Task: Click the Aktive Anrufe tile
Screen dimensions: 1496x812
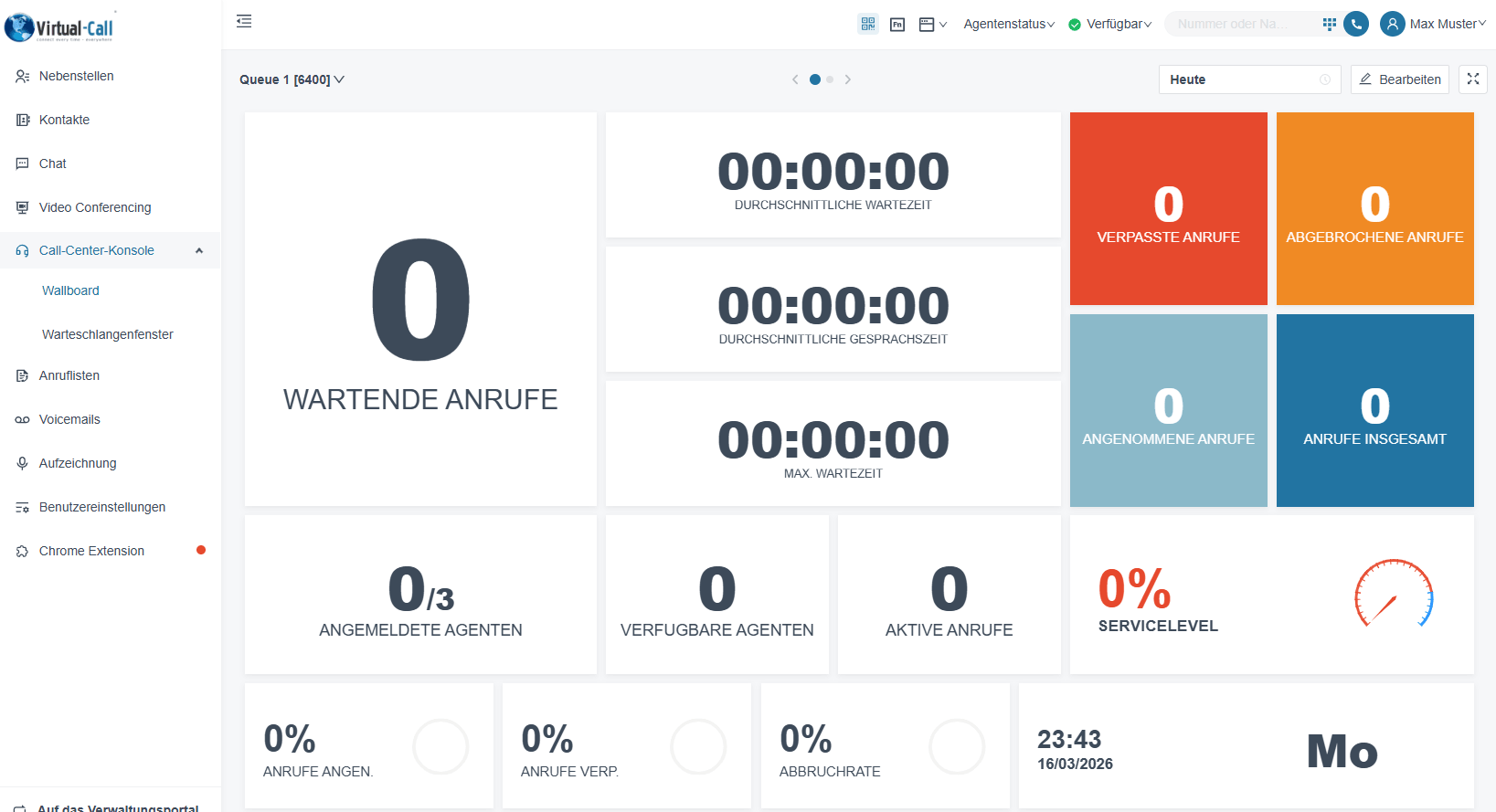Action: [949, 595]
